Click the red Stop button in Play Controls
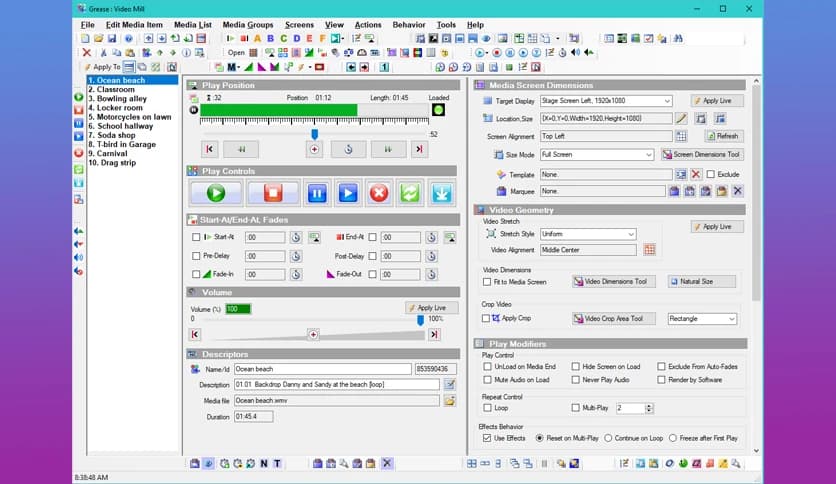This screenshot has width=836, height=484. [x=273, y=193]
